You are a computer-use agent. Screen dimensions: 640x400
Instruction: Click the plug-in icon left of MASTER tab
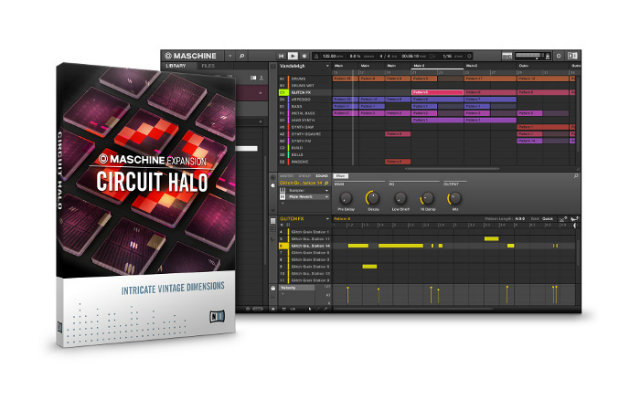273,177
